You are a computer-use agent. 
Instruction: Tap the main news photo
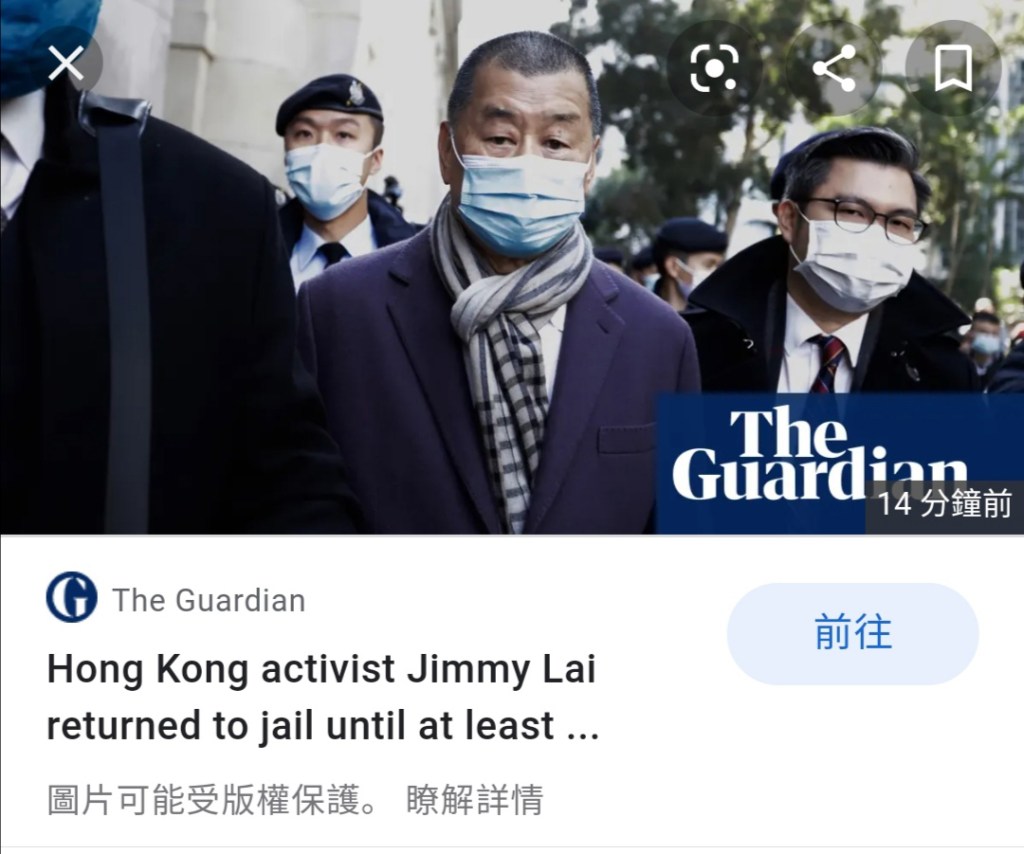[x=512, y=267]
